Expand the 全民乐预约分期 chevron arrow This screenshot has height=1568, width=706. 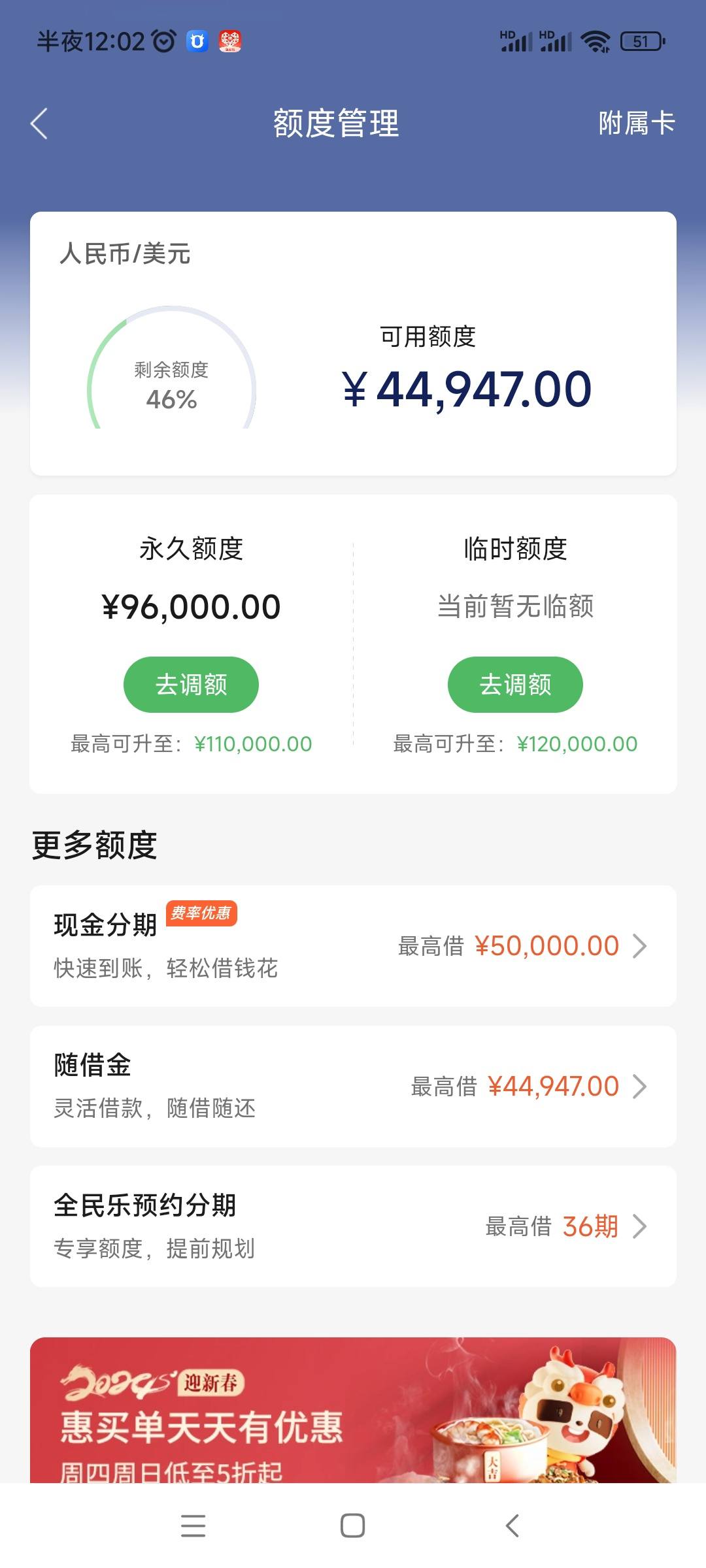640,1227
